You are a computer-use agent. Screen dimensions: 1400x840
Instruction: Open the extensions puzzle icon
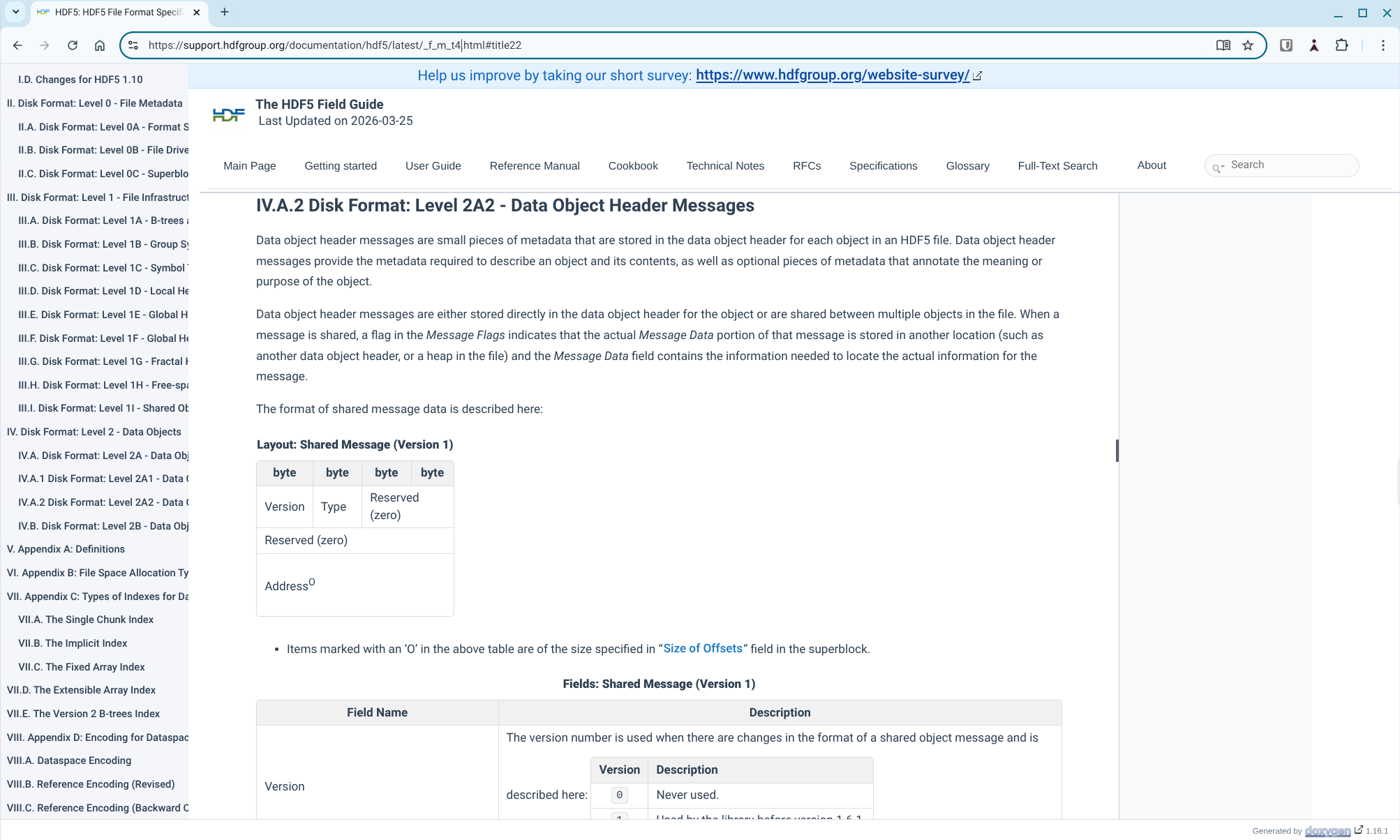1341,45
